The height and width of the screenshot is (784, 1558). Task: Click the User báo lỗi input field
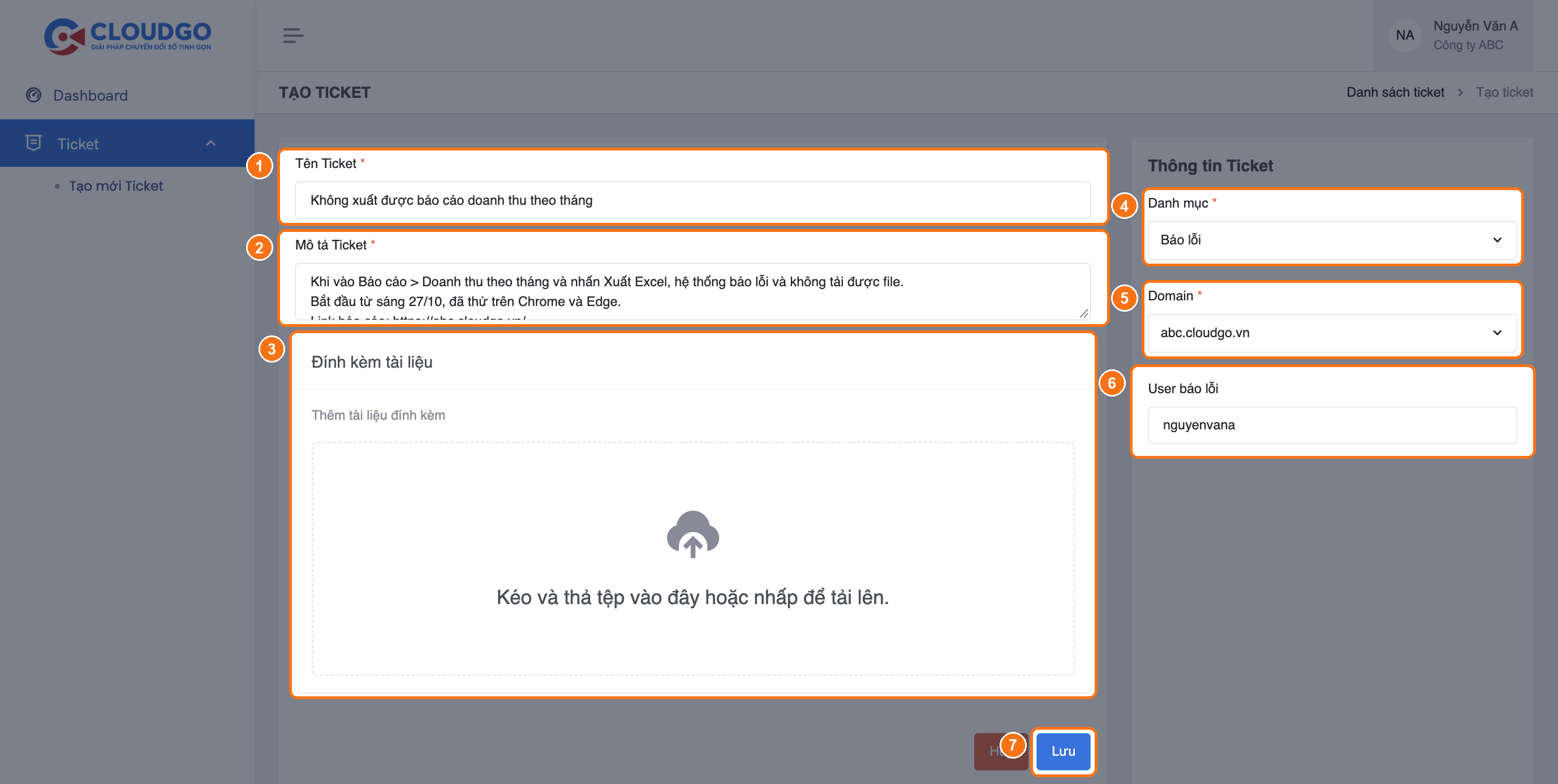tap(1332, 425)
